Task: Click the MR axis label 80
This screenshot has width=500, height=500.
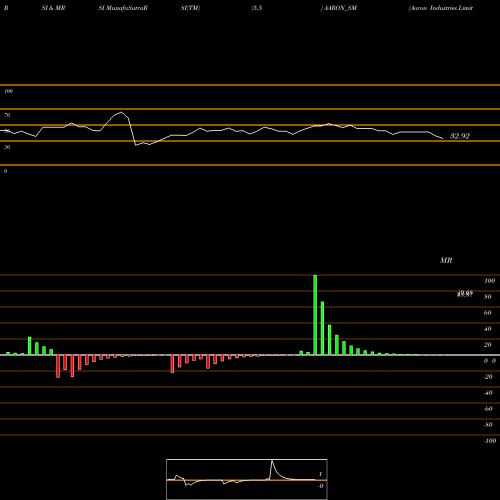Action: coord(488,297)
